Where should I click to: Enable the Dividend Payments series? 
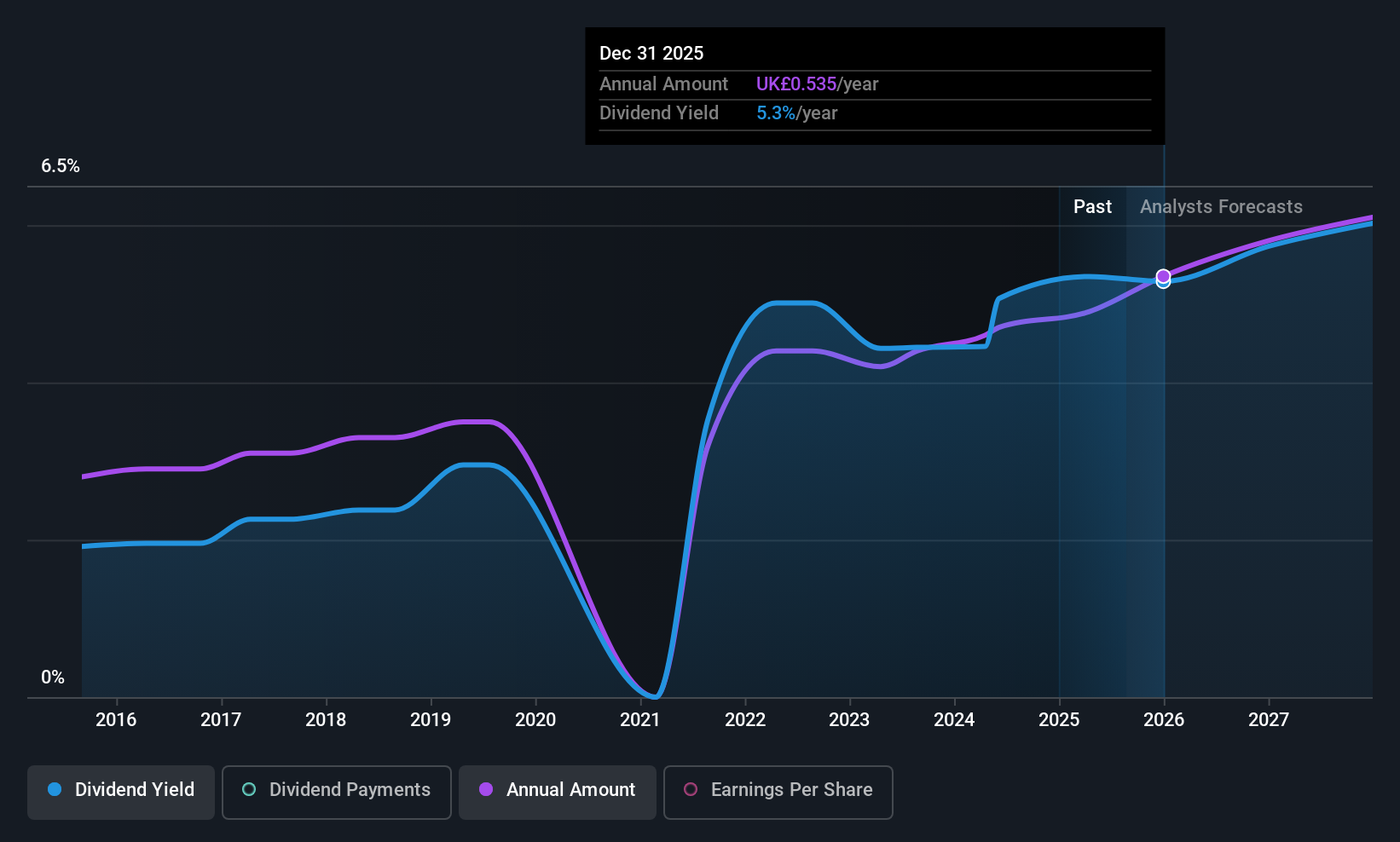[337, 792]
